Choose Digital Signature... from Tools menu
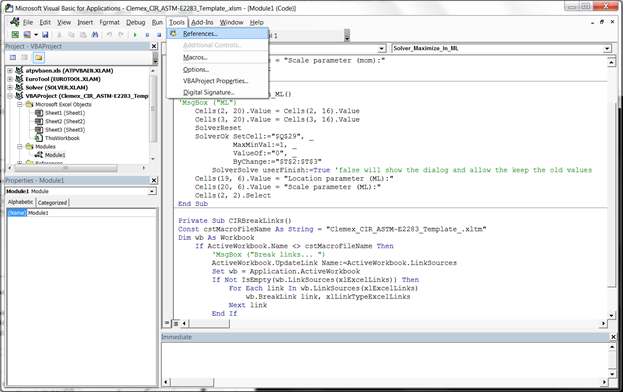 pos(218,93)
